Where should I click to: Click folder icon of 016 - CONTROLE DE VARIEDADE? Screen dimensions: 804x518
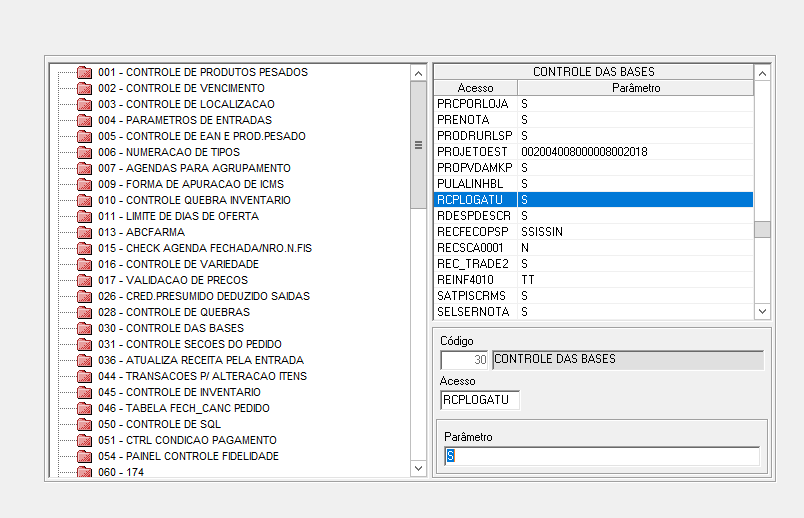84,264
